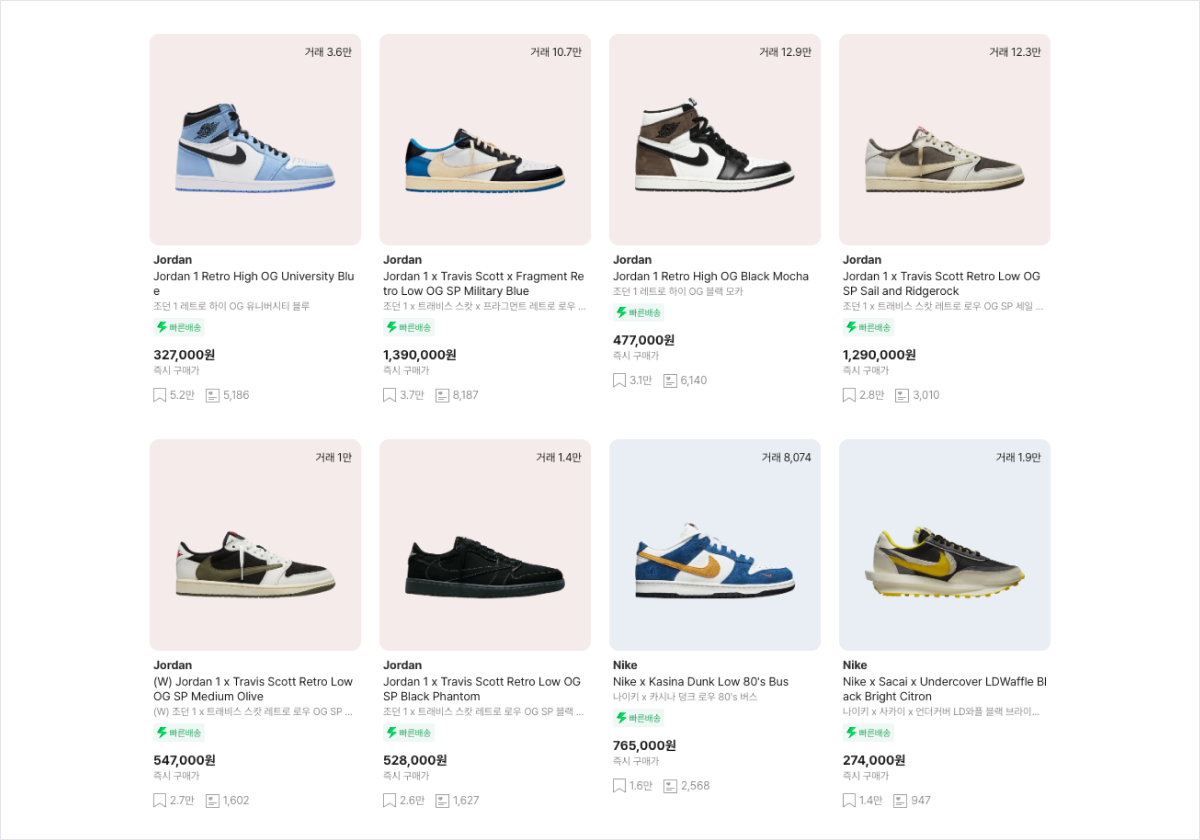The image size is (1200, 840).
Task: Open Nike x Kasina Dunk Low 80's Bus title
Action: 700,681
